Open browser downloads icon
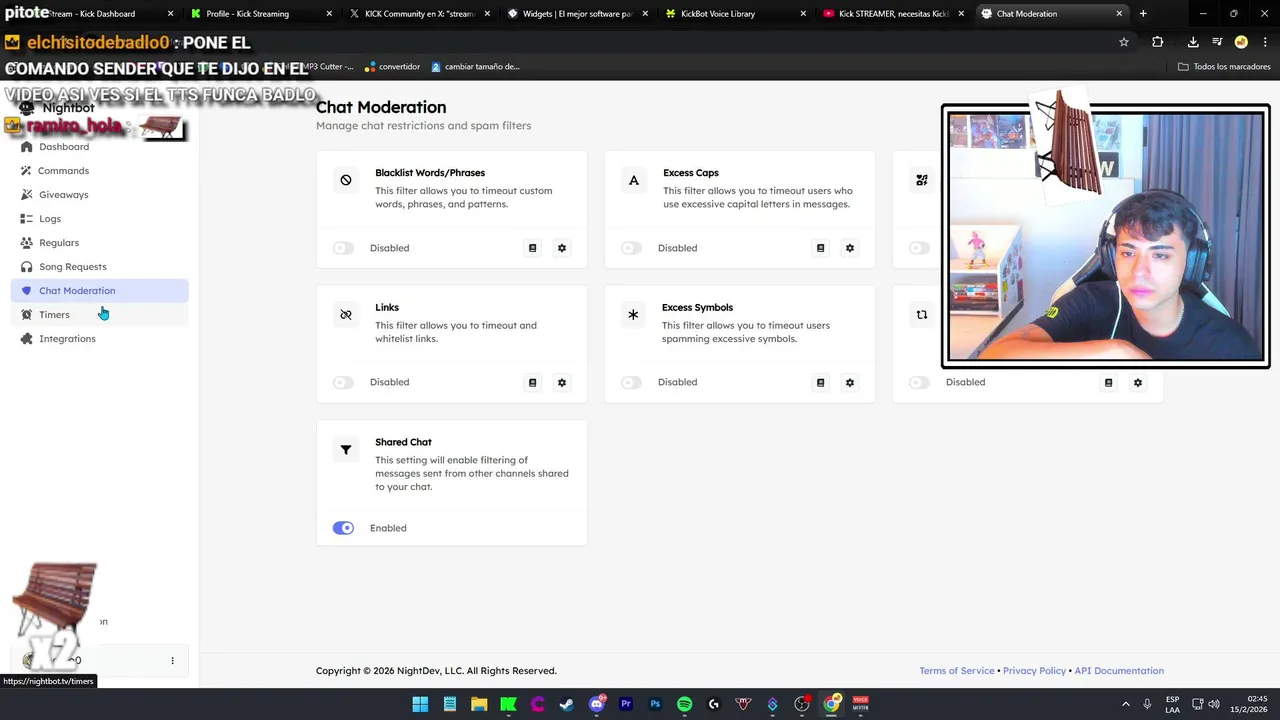1280x720 pixels. (1193, 42)
